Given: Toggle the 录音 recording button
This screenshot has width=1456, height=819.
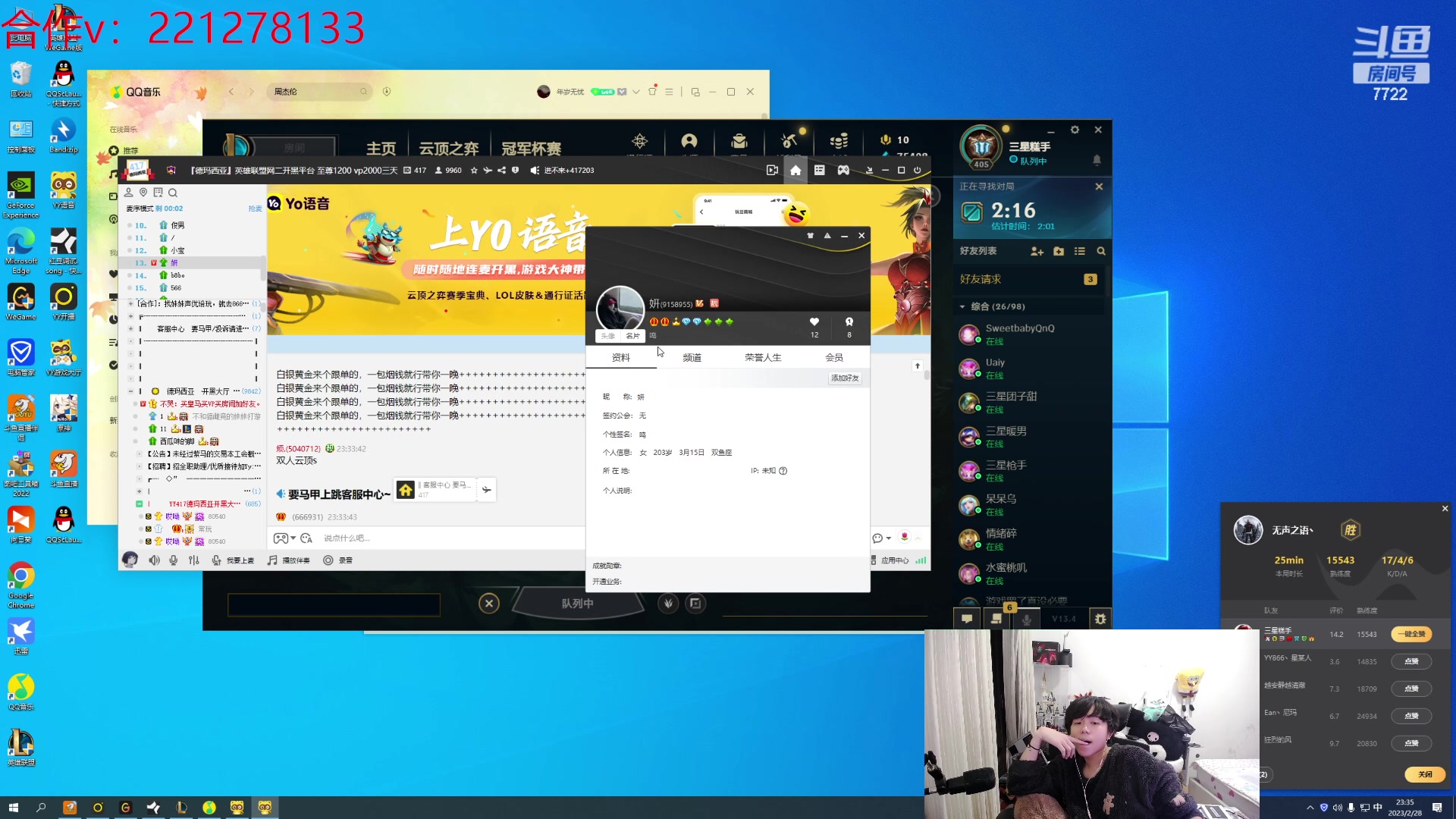Looking at the screenshot, I should point(337,560).
